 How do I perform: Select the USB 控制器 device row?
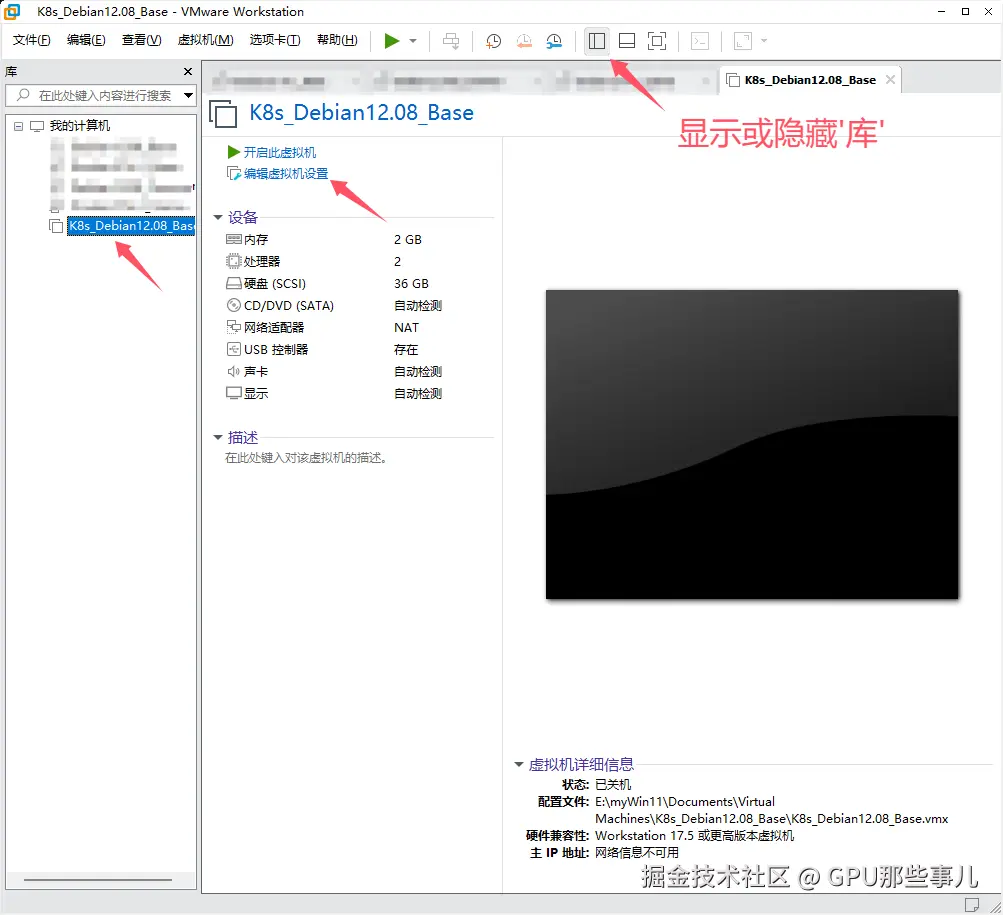click(333, 349)
